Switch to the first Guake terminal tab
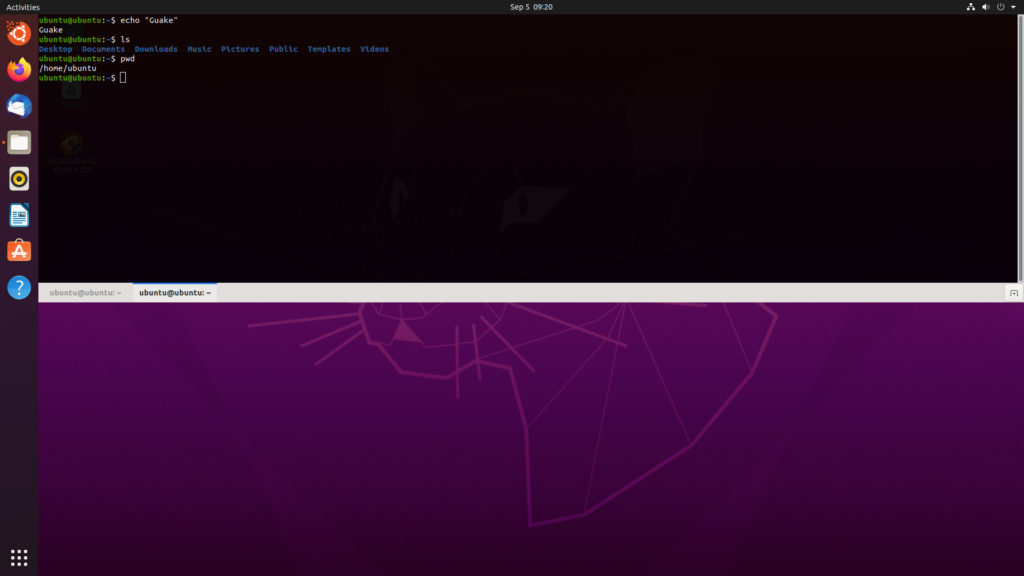 click(x=85, y=293)
